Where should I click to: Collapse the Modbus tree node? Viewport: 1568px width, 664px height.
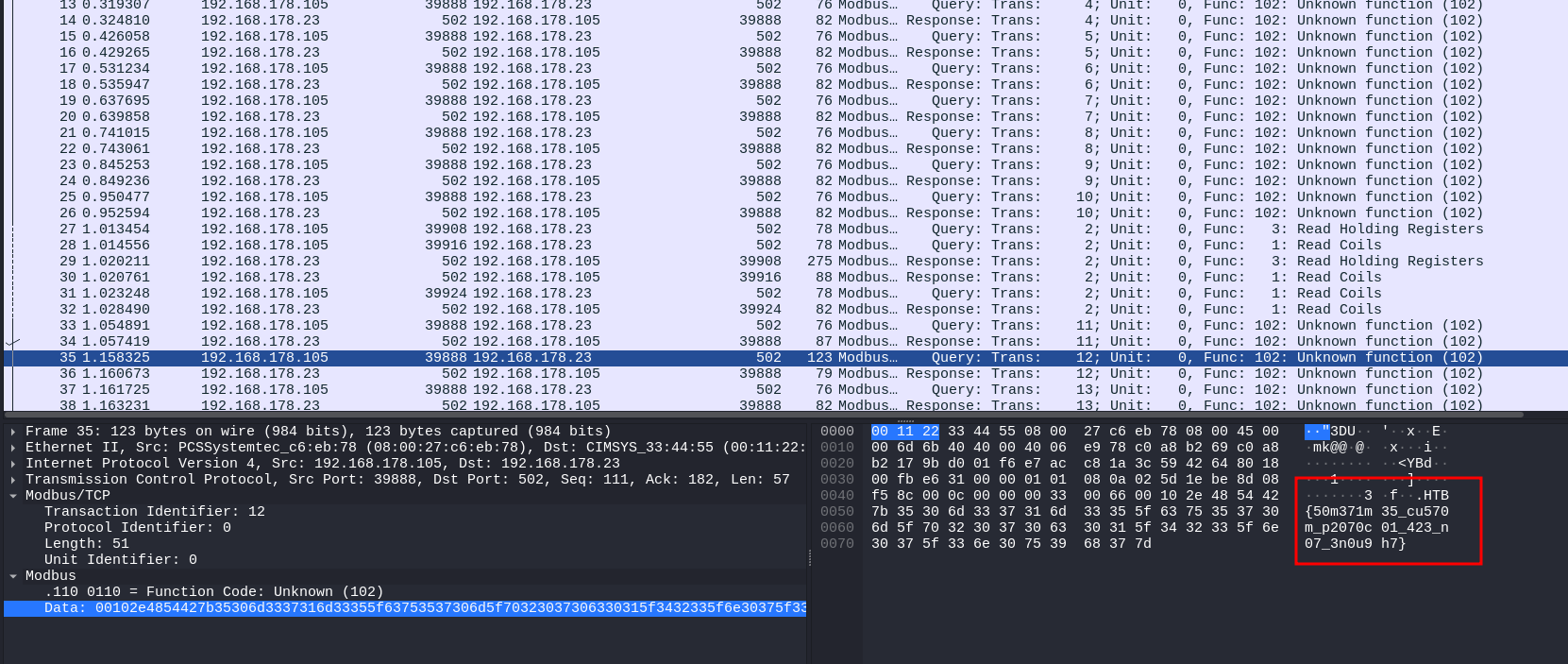coord(13,576)
